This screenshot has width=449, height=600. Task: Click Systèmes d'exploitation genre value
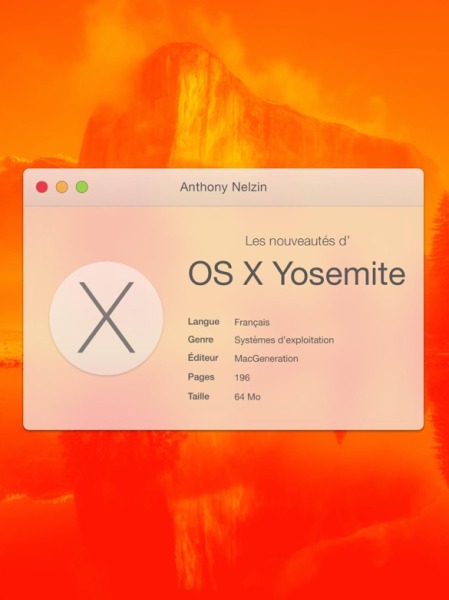pos(284,340)
